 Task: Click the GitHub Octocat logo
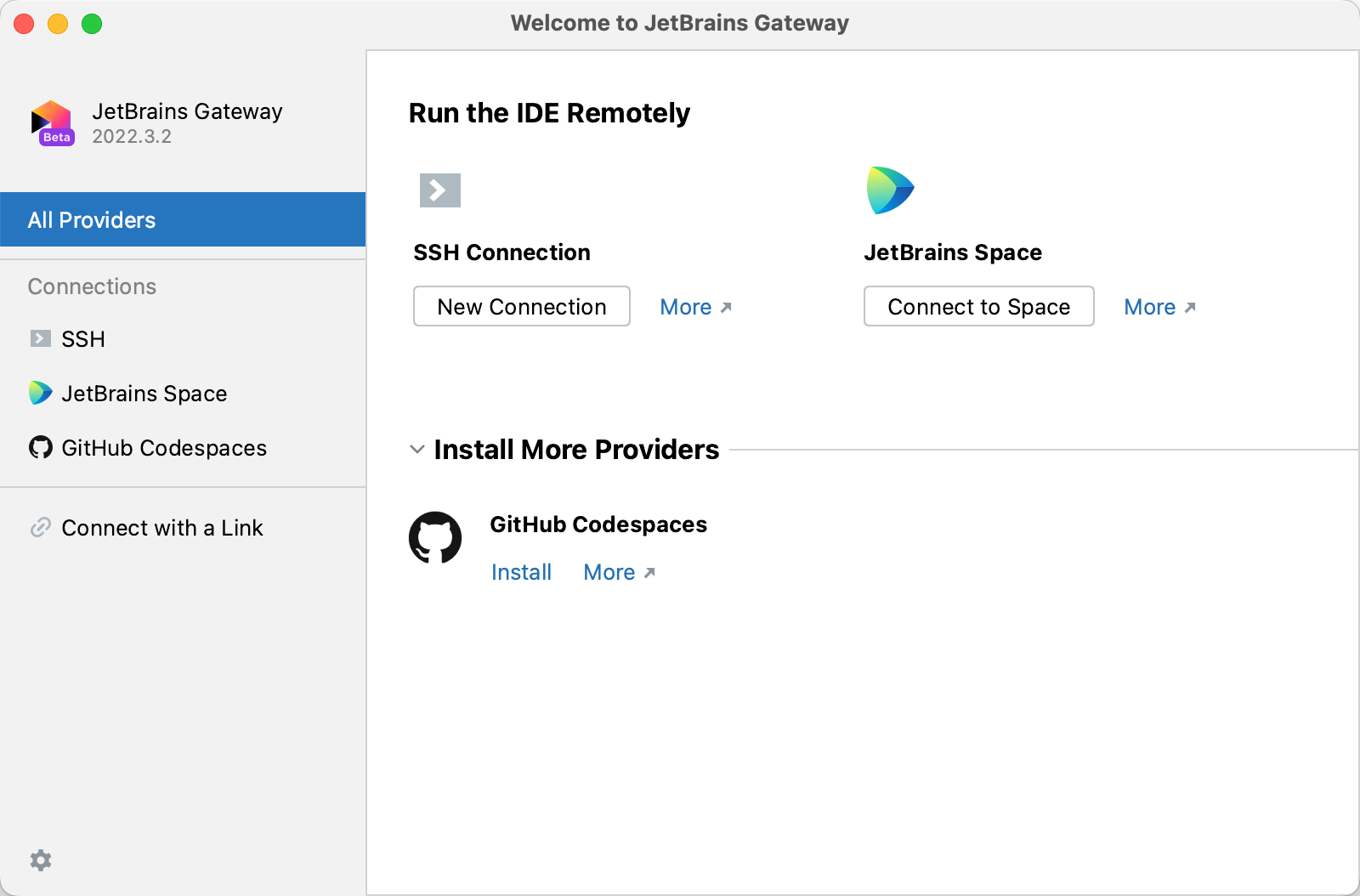point(435,537)
